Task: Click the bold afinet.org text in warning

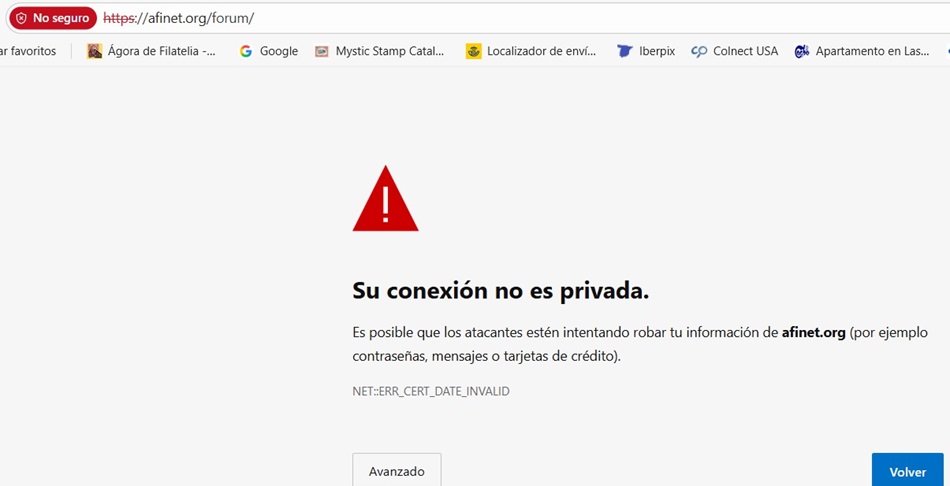Action: click(813, 332)
